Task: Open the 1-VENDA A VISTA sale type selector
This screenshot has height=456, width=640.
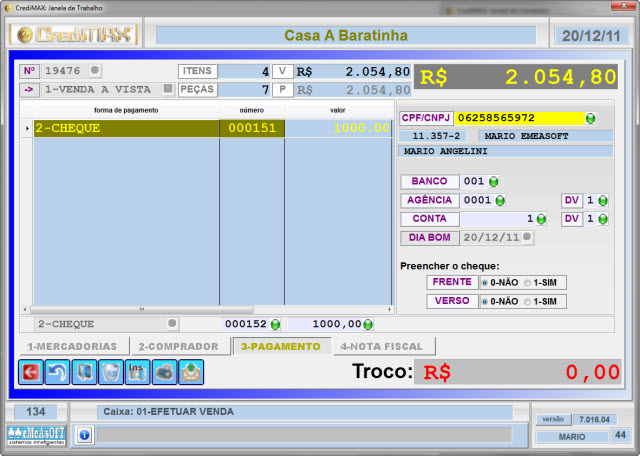Action: coord(168,89)
